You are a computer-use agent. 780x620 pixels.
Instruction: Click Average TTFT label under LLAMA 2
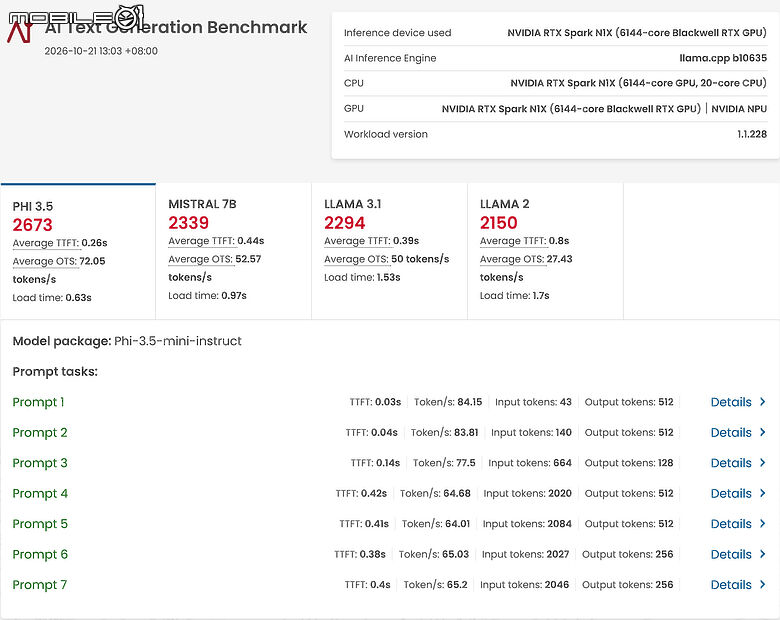click(513, 241)
